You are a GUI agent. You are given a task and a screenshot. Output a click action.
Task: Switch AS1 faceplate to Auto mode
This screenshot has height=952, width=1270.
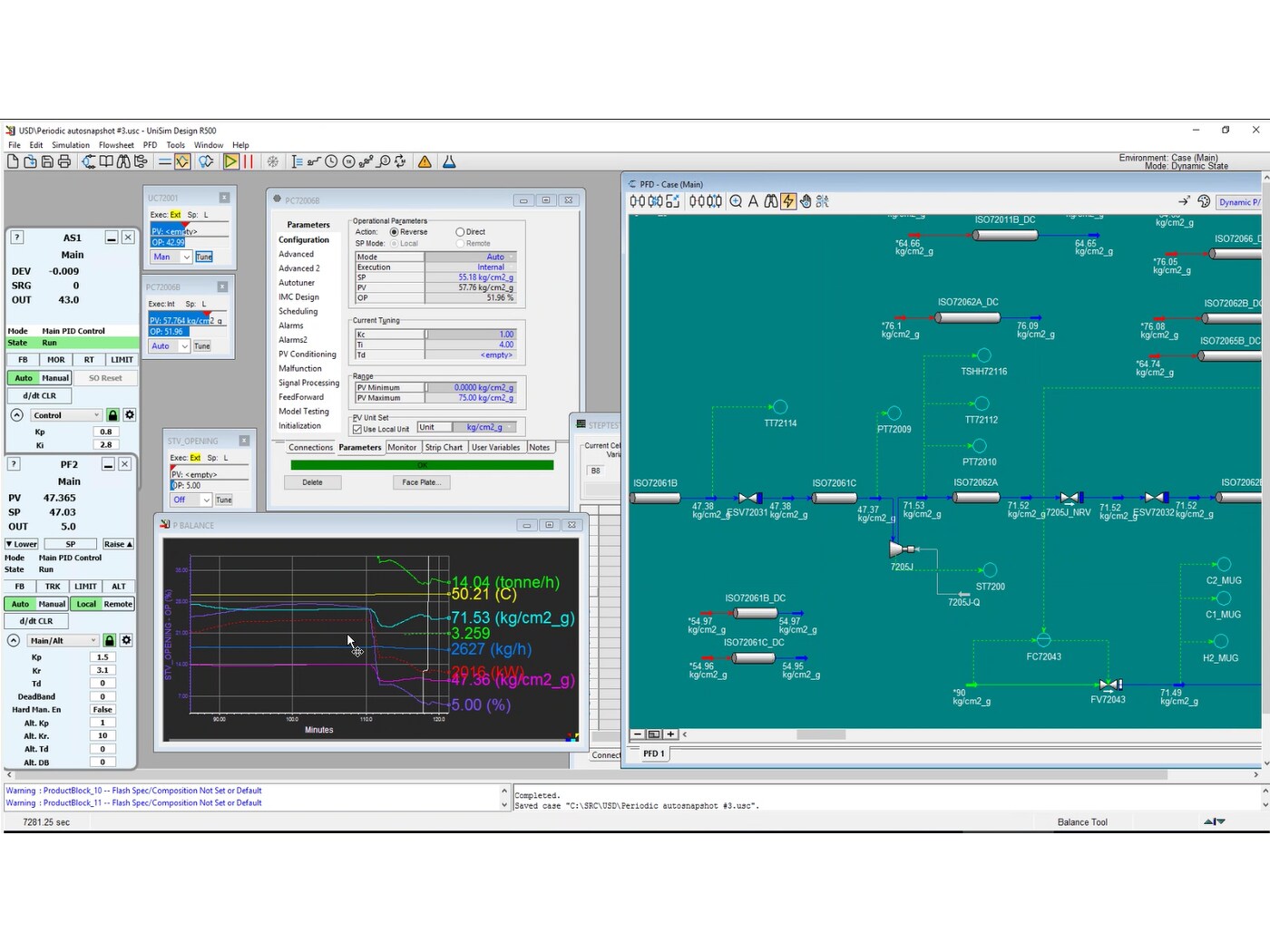(x=24, y=378)
